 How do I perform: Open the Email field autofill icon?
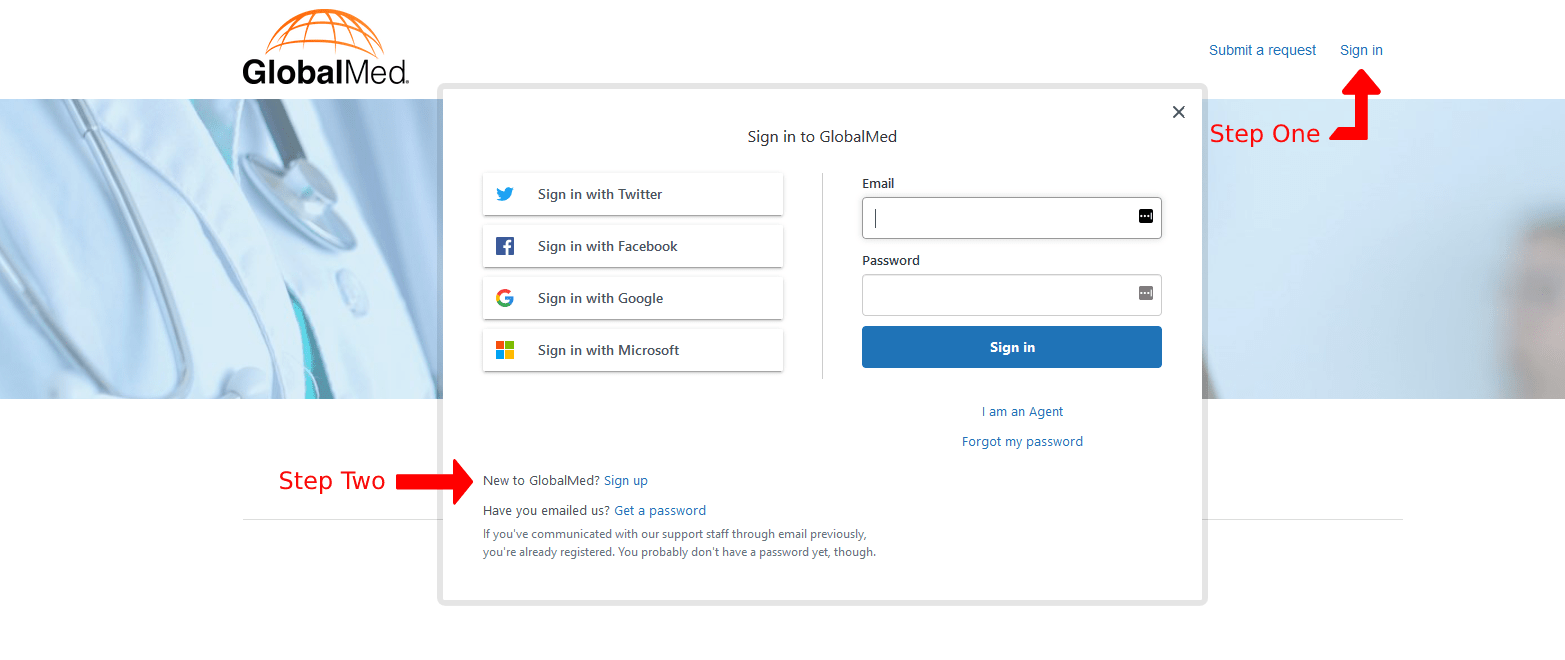[1144, 217]
